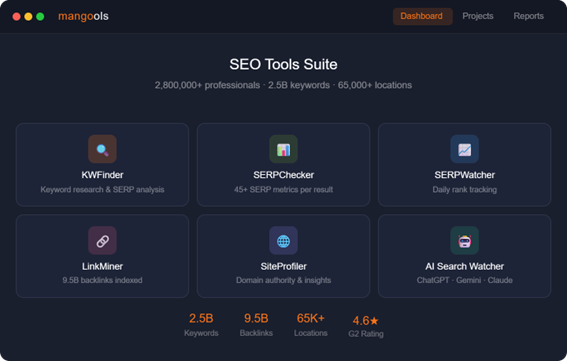Click the 65K+ stat value
The width and height of the screenshot is (567, 361).
pos(311,319)
